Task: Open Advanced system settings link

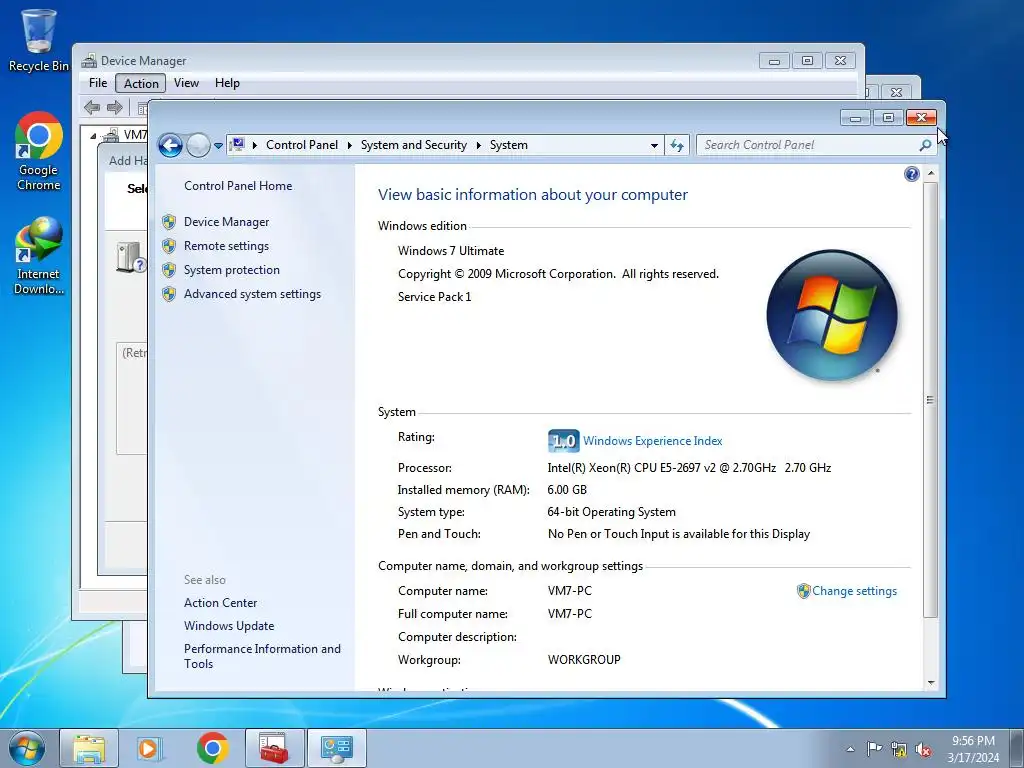Action: 252,295
